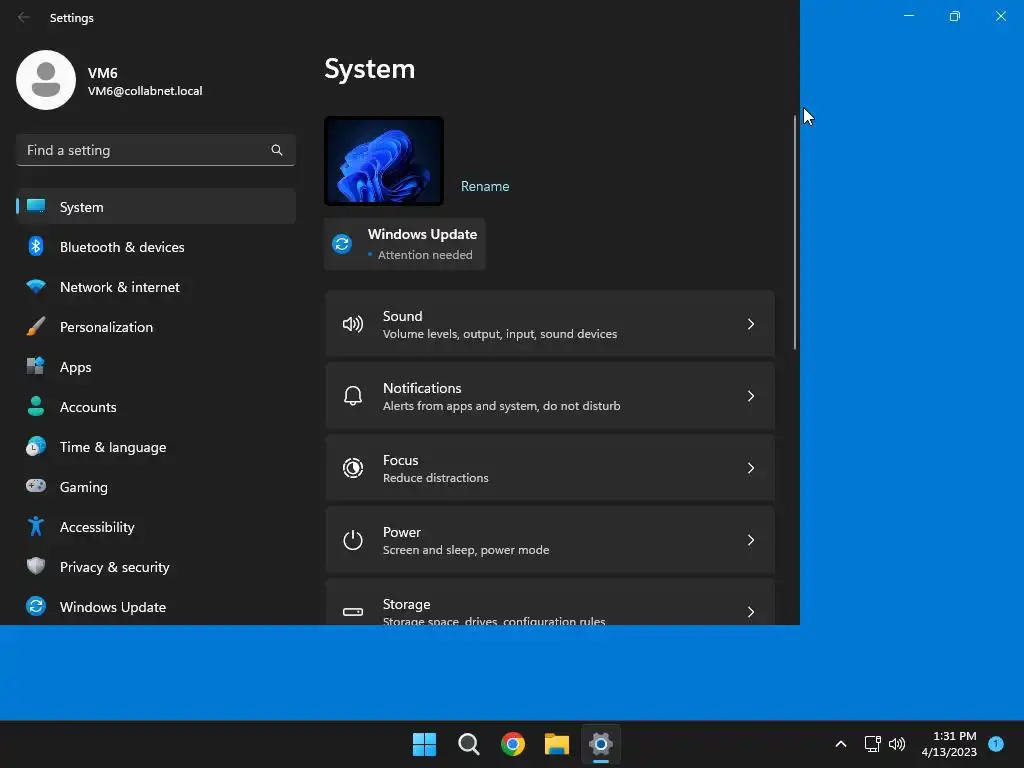
Task: Click the VM6@collabnet.local account text
Action: (145, 91)
